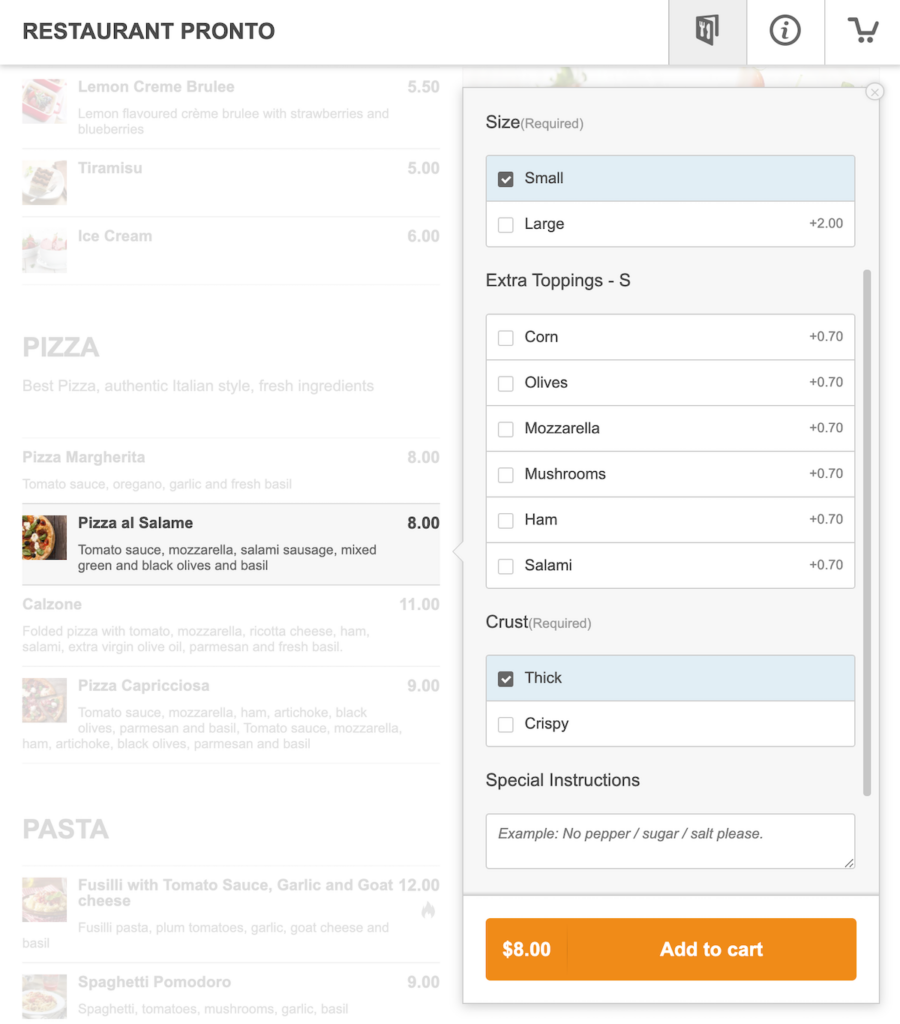
Task: Close the Pizza al Salame options dialog
Action: pyautogui.click(x=875, y=91)
